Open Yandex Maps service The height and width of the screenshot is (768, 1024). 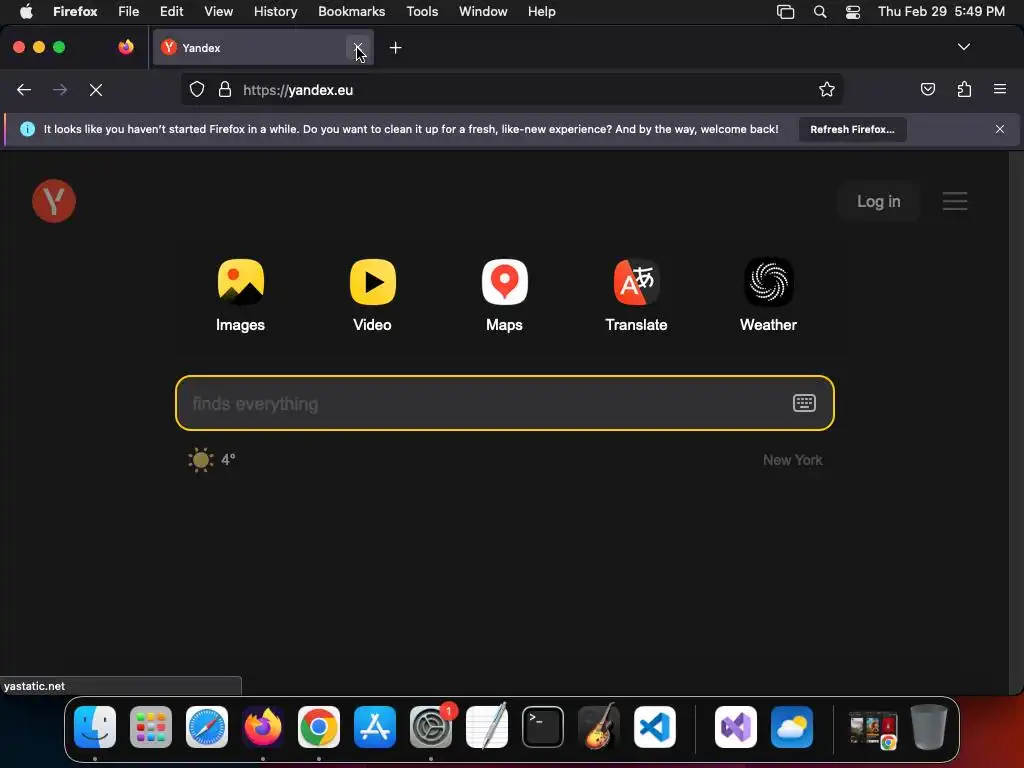(x=504, y=295)
